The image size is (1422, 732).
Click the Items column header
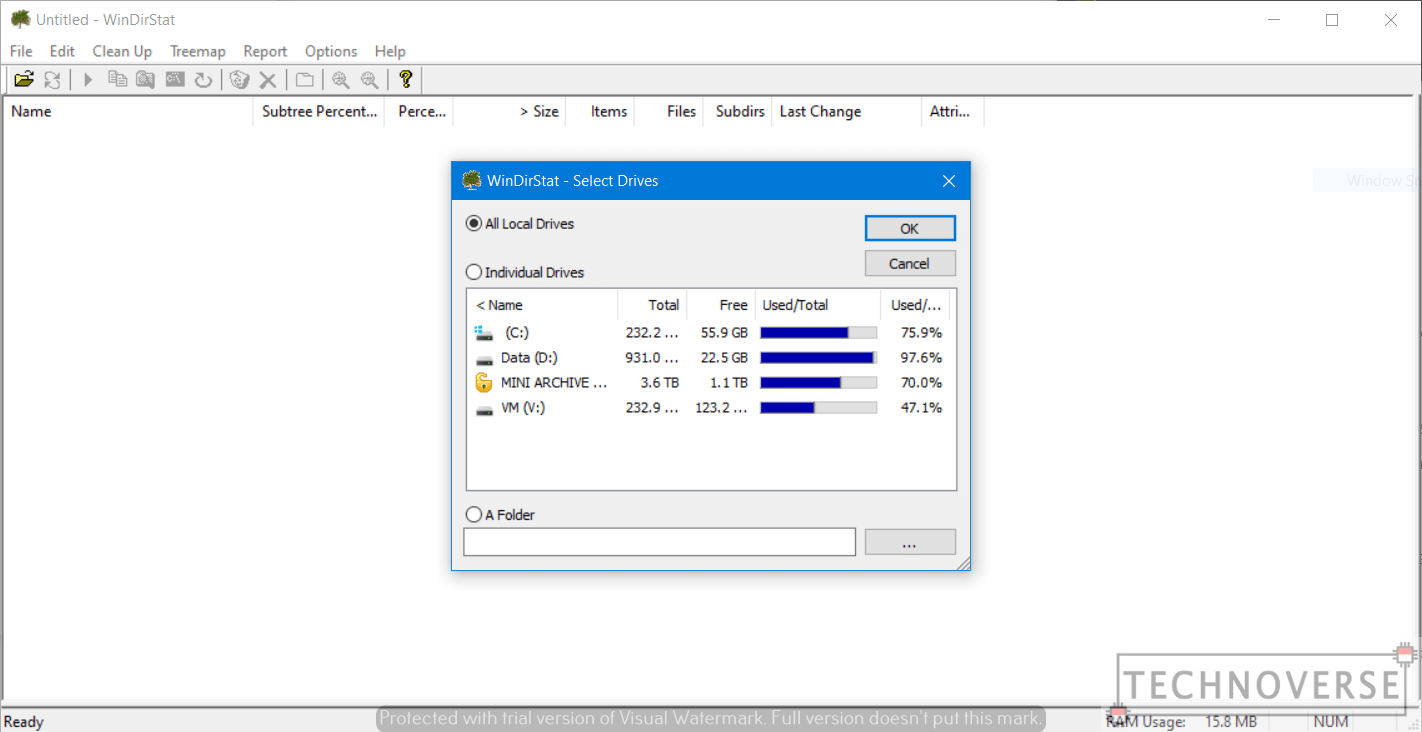point(600,111)
